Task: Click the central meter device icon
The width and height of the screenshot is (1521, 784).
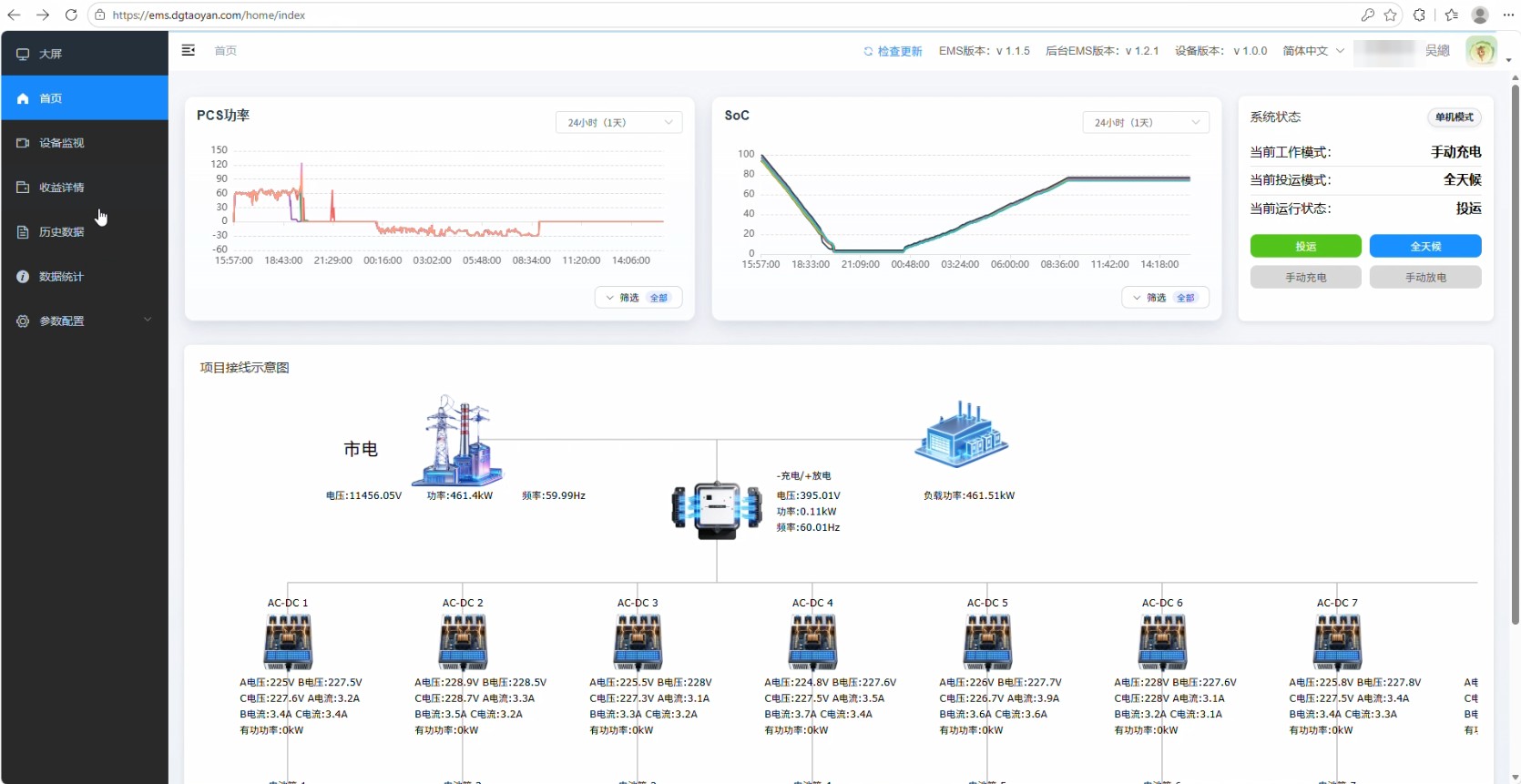Action: (717, 510)
